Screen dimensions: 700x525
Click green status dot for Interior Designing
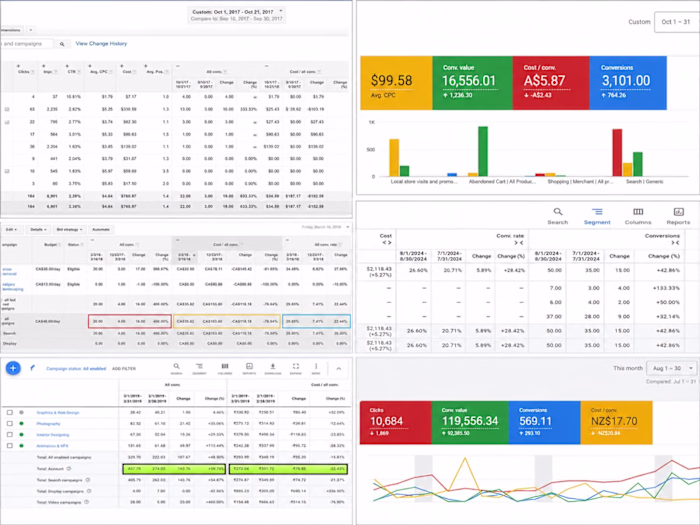point(21,434)
